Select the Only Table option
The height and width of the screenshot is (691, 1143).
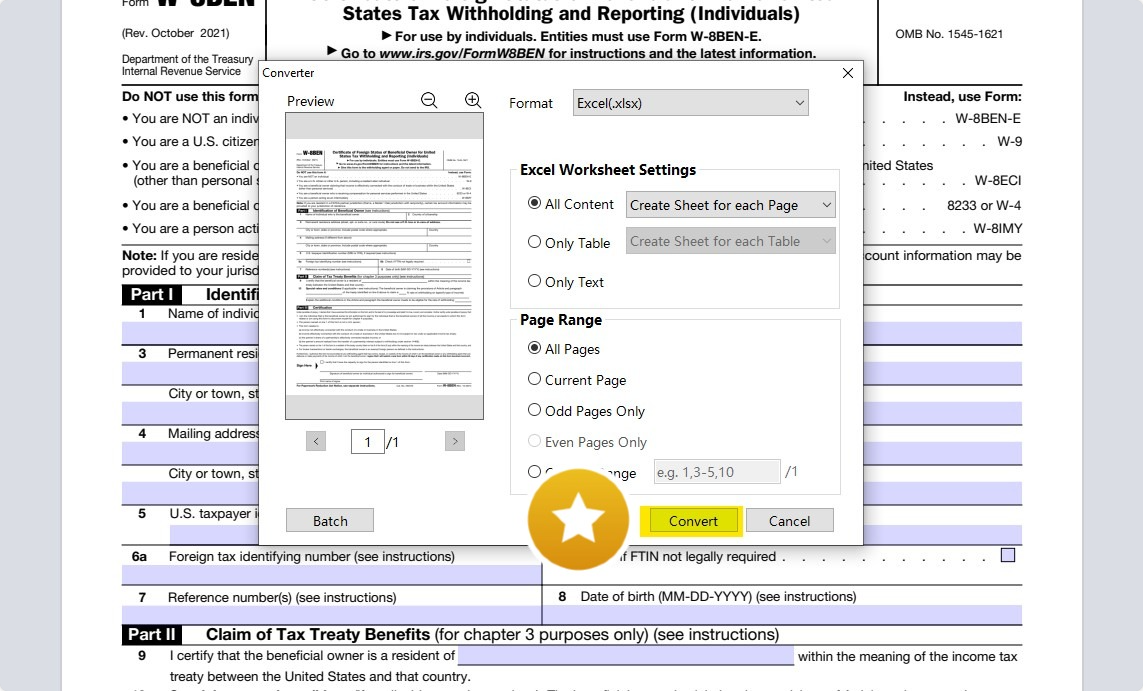[534, 242]
